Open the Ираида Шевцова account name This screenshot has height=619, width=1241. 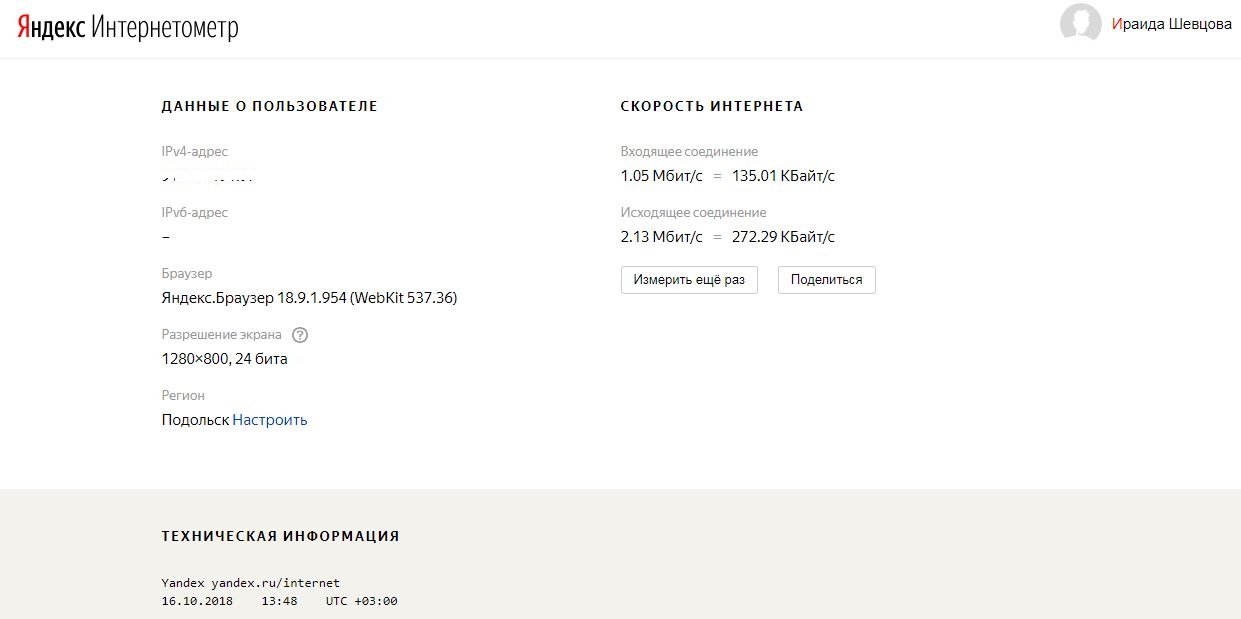1171,24
